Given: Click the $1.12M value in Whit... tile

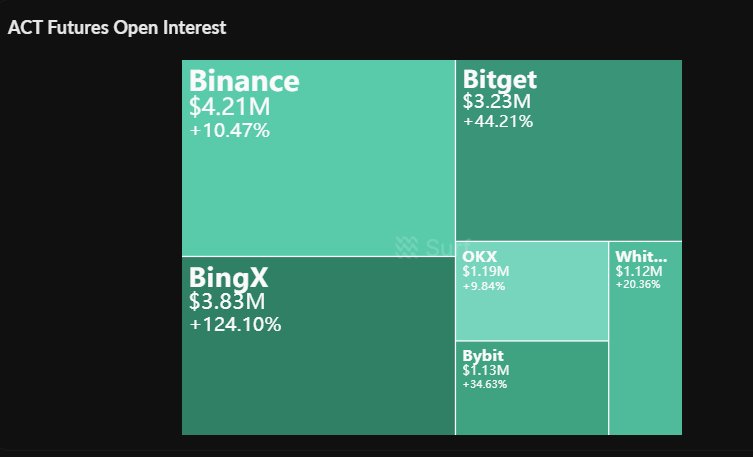Looking at the screenshot, I should click(639, 270).
